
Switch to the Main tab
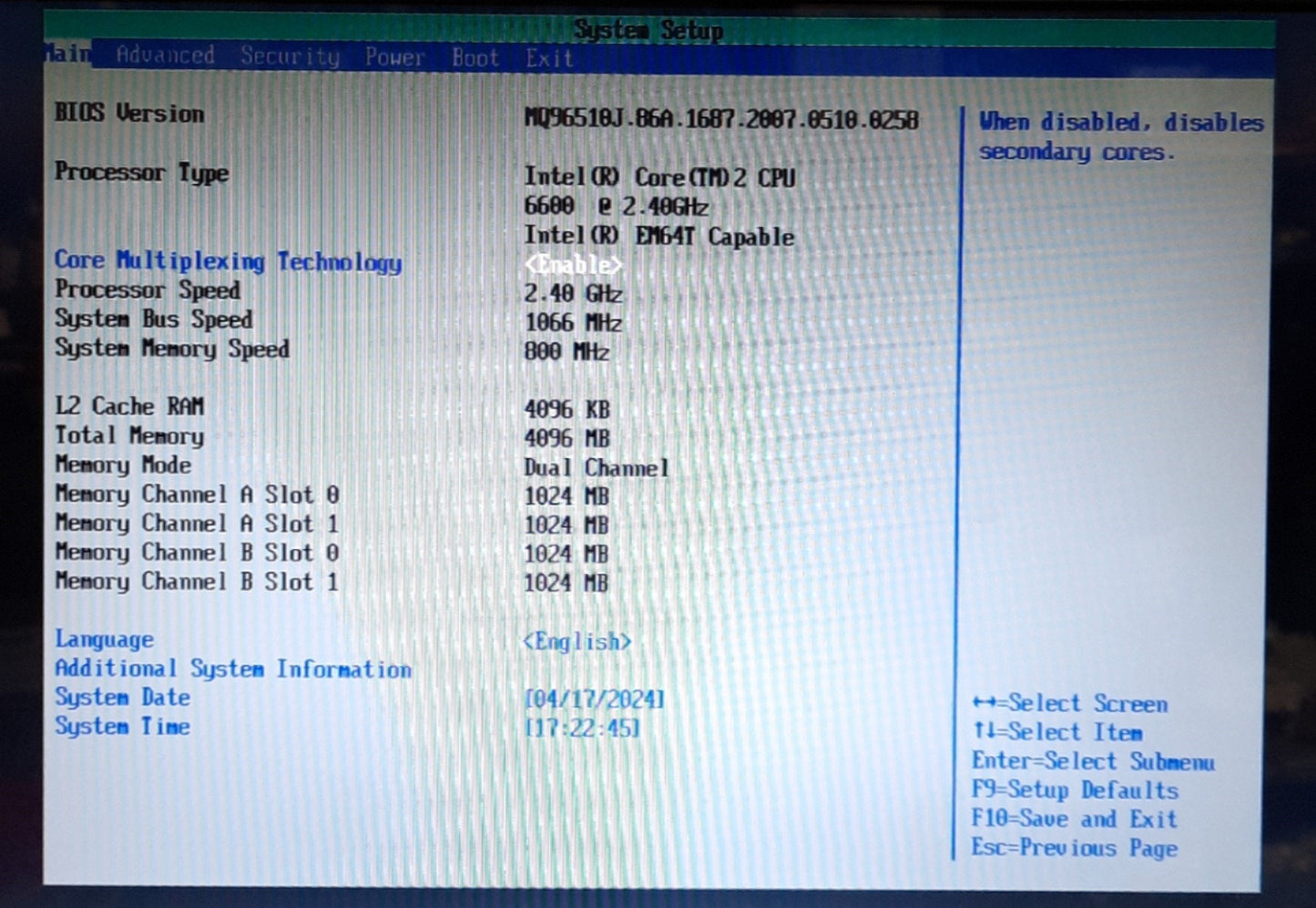tap(67, 54)
